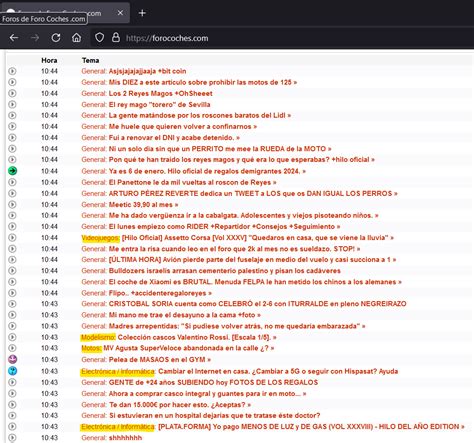Click the Modelismo category label
Viewport: 474px width, 443px height.
point(98,337)
